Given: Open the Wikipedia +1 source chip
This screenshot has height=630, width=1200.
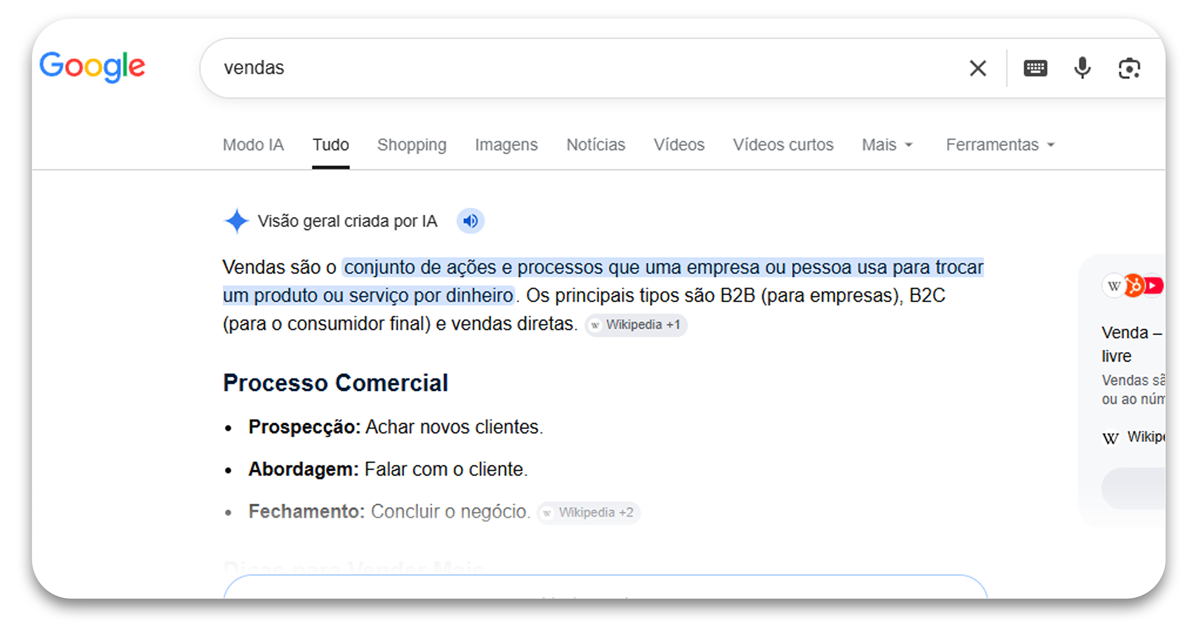Looking at the screenshot, I should click(x=636, y=325).
